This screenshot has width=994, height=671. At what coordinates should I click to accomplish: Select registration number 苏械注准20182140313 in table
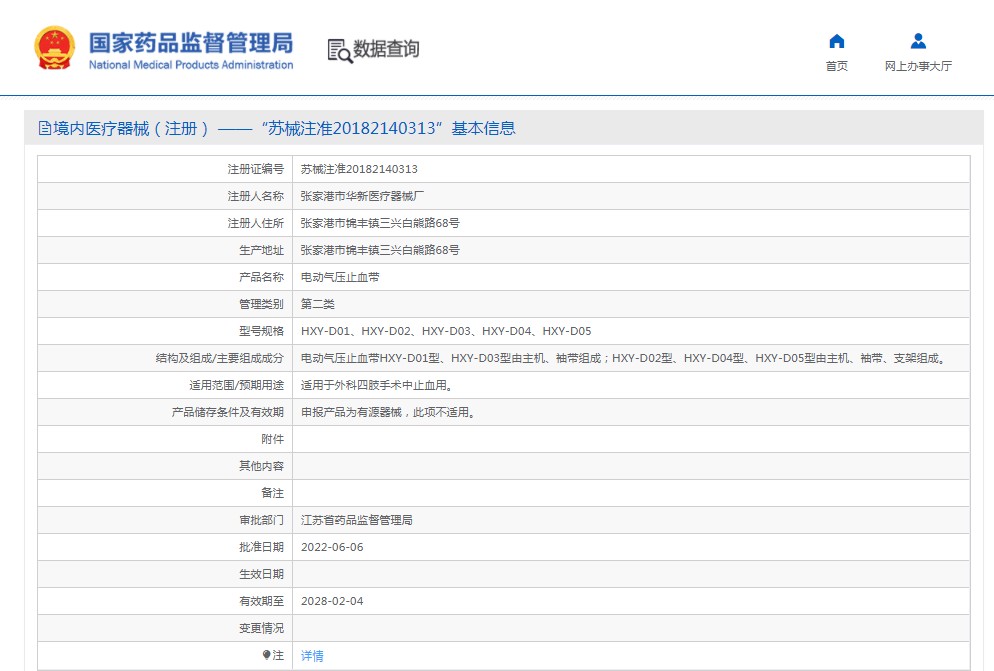tap(359, 169)
